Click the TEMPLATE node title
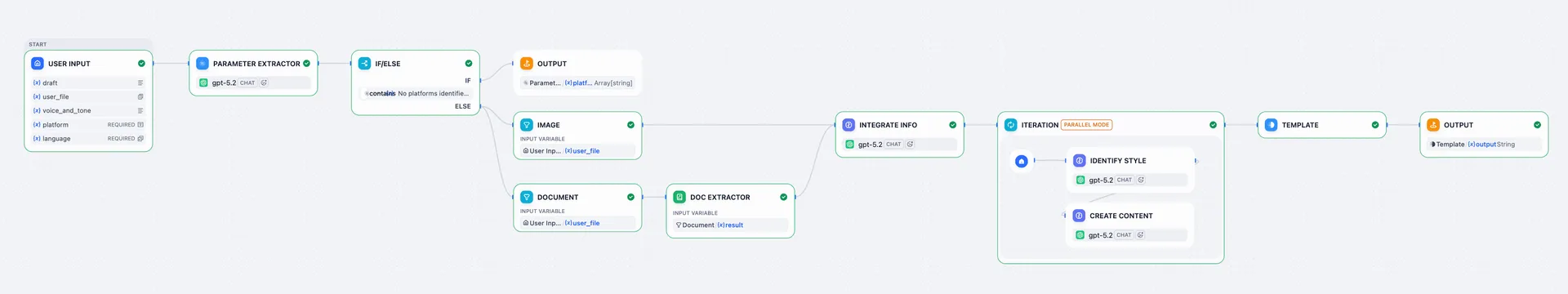The height and width of the screenshot is (294, 1568). click(1300, 126)
